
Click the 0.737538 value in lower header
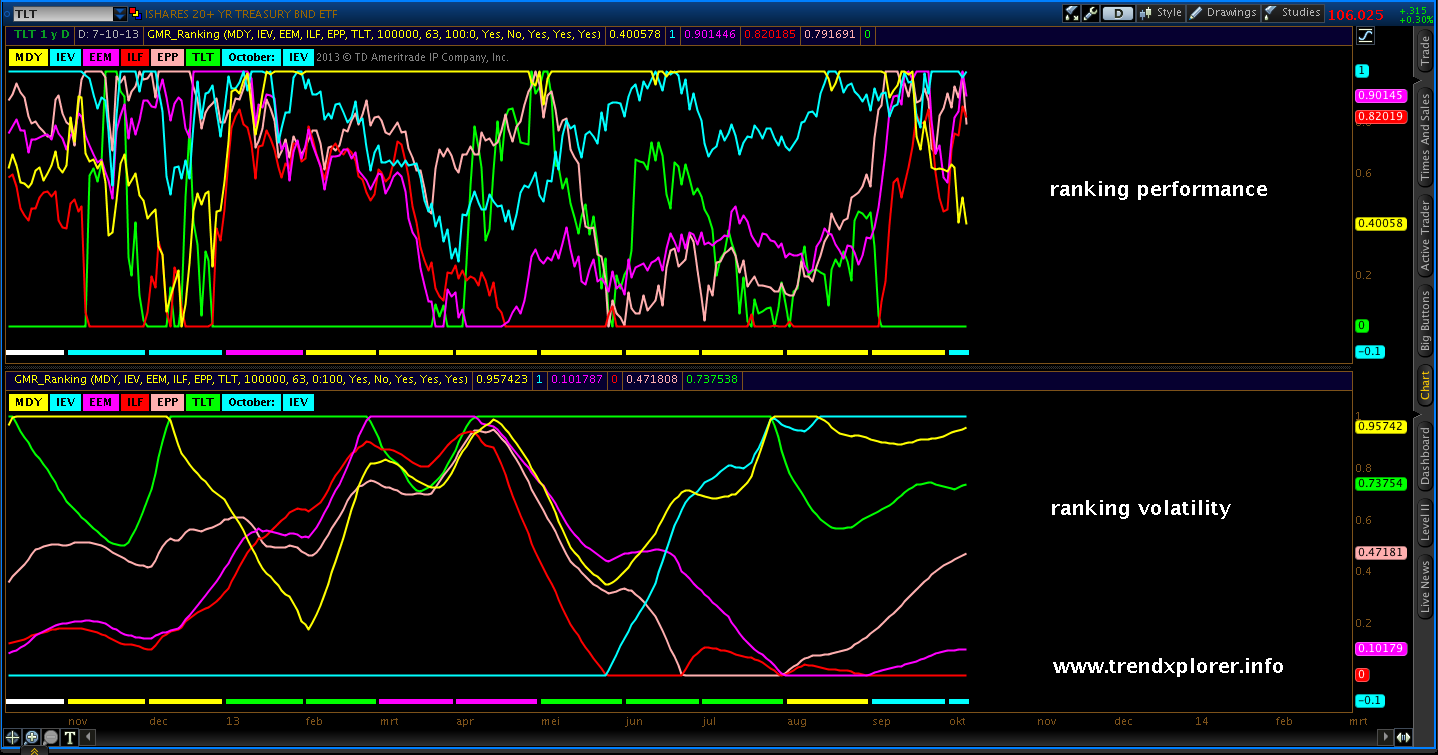pyautogui.click(x=713, y=380)
